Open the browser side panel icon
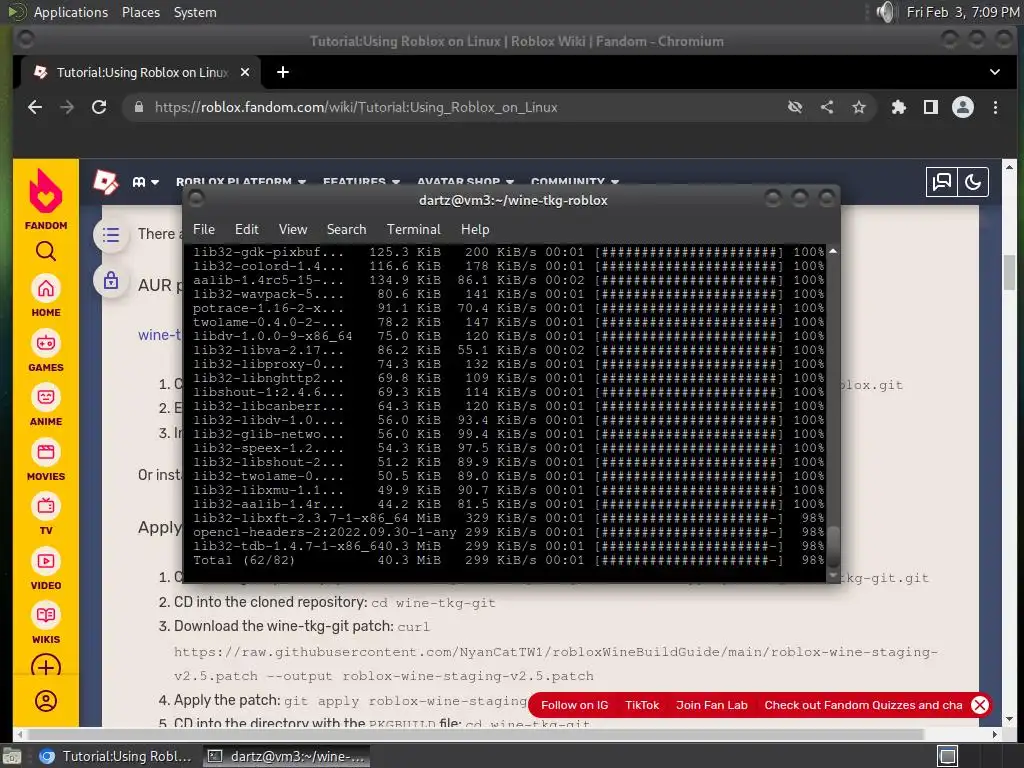The image size is (1024, 768). click(x=931, y=107)
